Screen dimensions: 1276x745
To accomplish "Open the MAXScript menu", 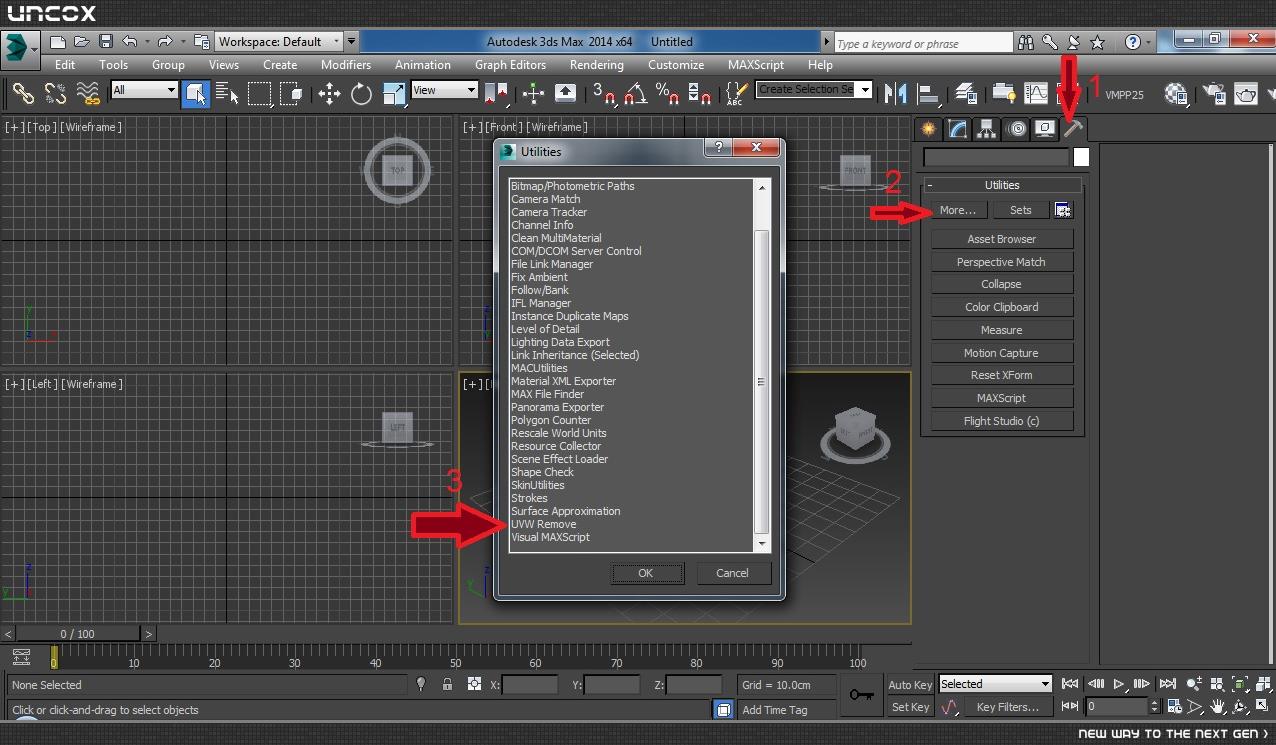I will (756, 65).
